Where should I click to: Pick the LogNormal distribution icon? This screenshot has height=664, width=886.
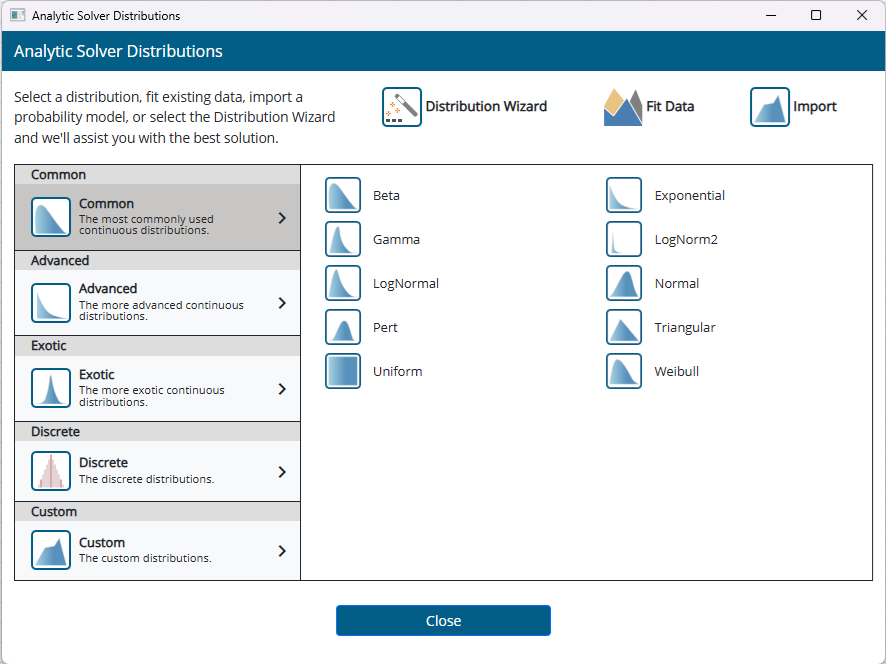pyautogui.click(x=342, y=283)
